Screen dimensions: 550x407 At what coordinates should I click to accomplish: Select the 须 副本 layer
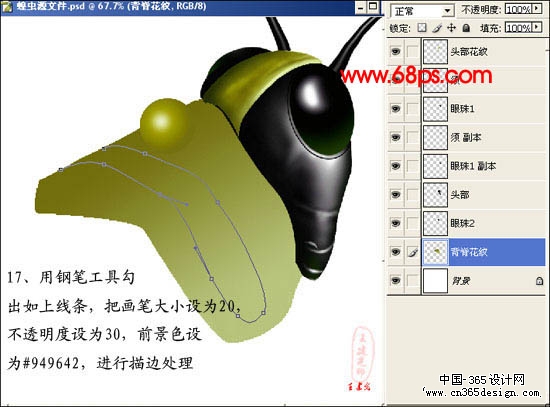[483, 137]
